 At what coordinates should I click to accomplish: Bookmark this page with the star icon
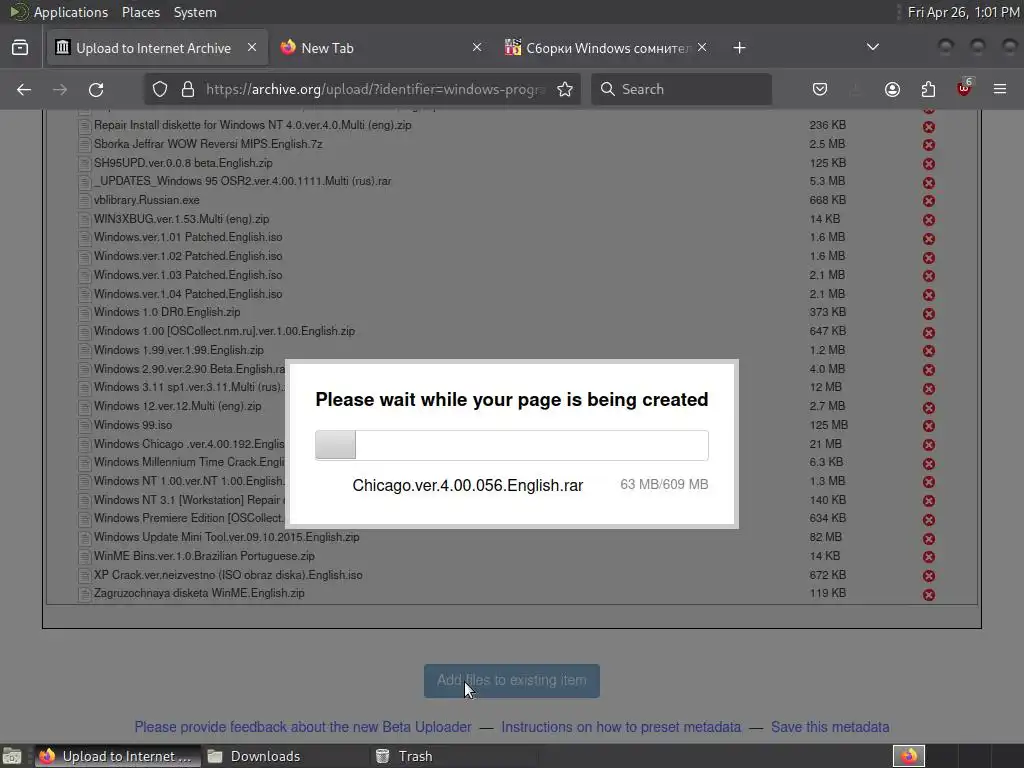pyautogui.click(x=565, y=89)
